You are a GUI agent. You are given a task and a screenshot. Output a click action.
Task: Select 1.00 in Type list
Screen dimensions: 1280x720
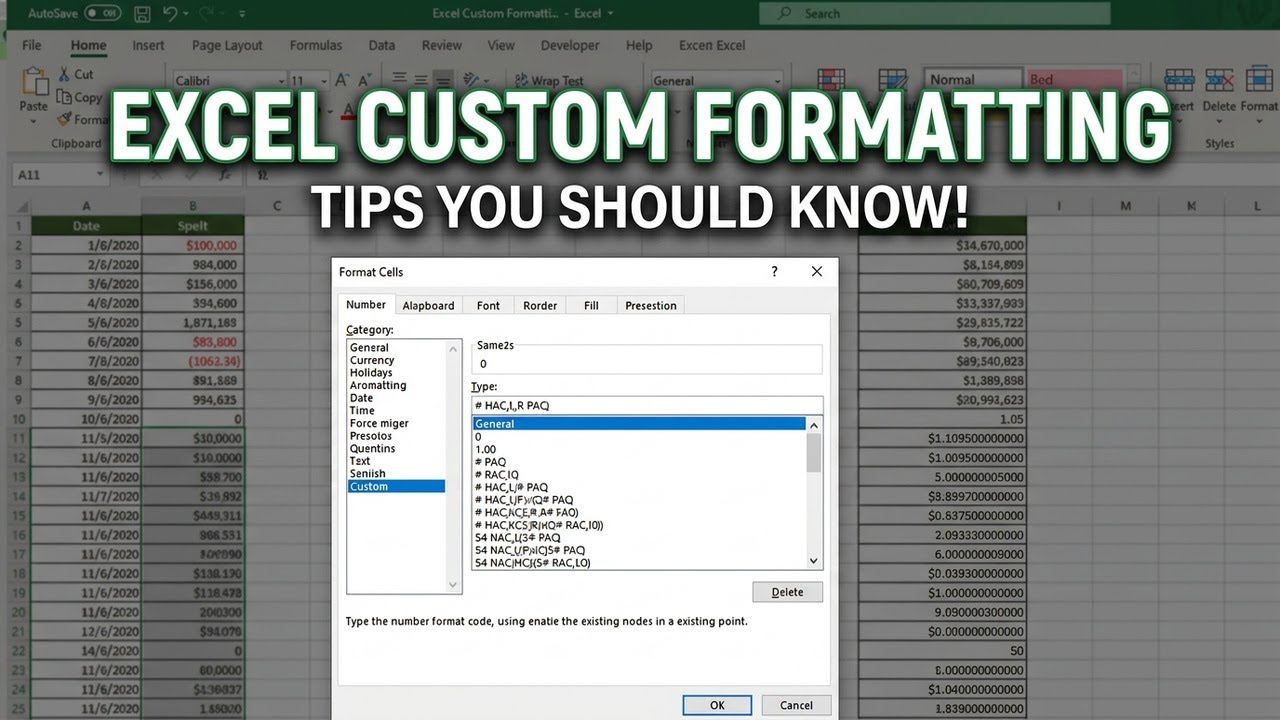tap(639, 449)
